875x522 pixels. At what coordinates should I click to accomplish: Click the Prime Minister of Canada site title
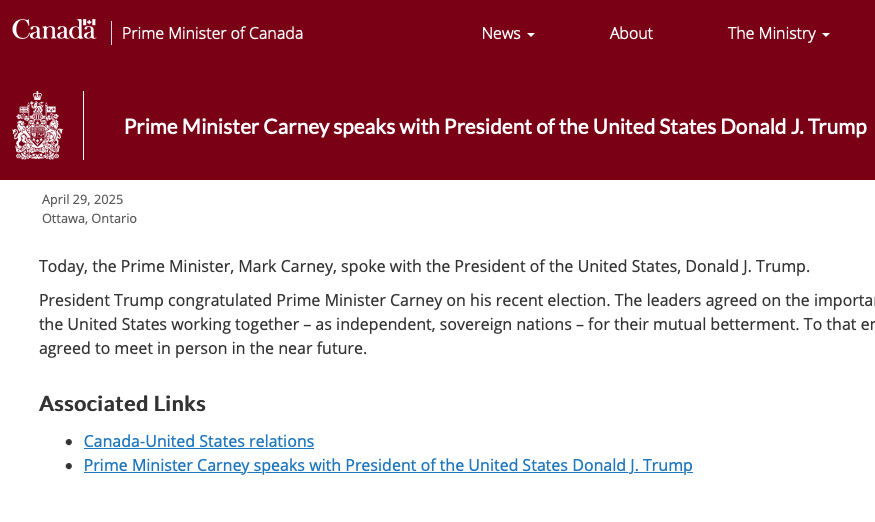click(x=212, y=33)
